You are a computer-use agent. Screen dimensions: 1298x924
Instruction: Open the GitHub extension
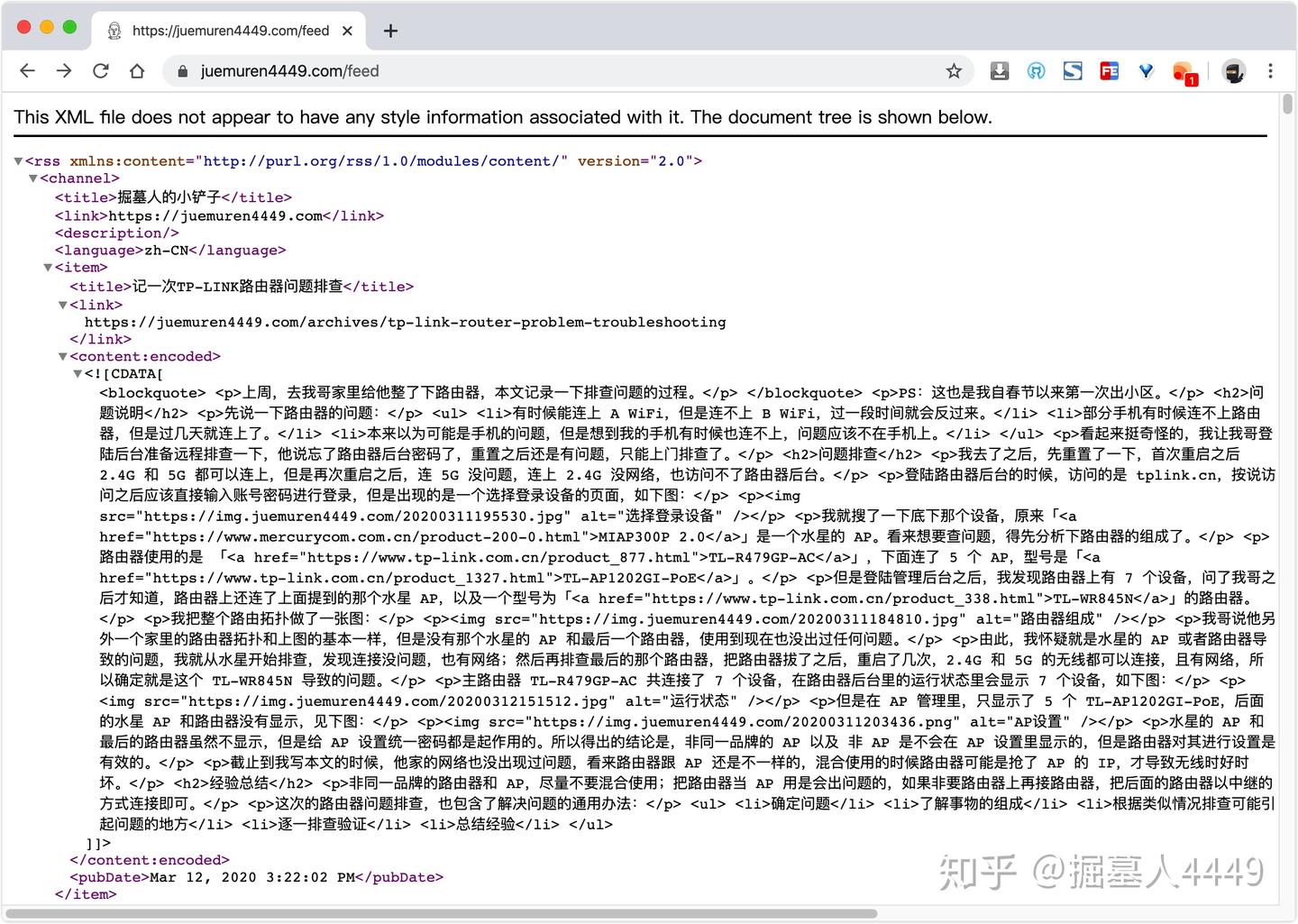[x=1036, y=70]
